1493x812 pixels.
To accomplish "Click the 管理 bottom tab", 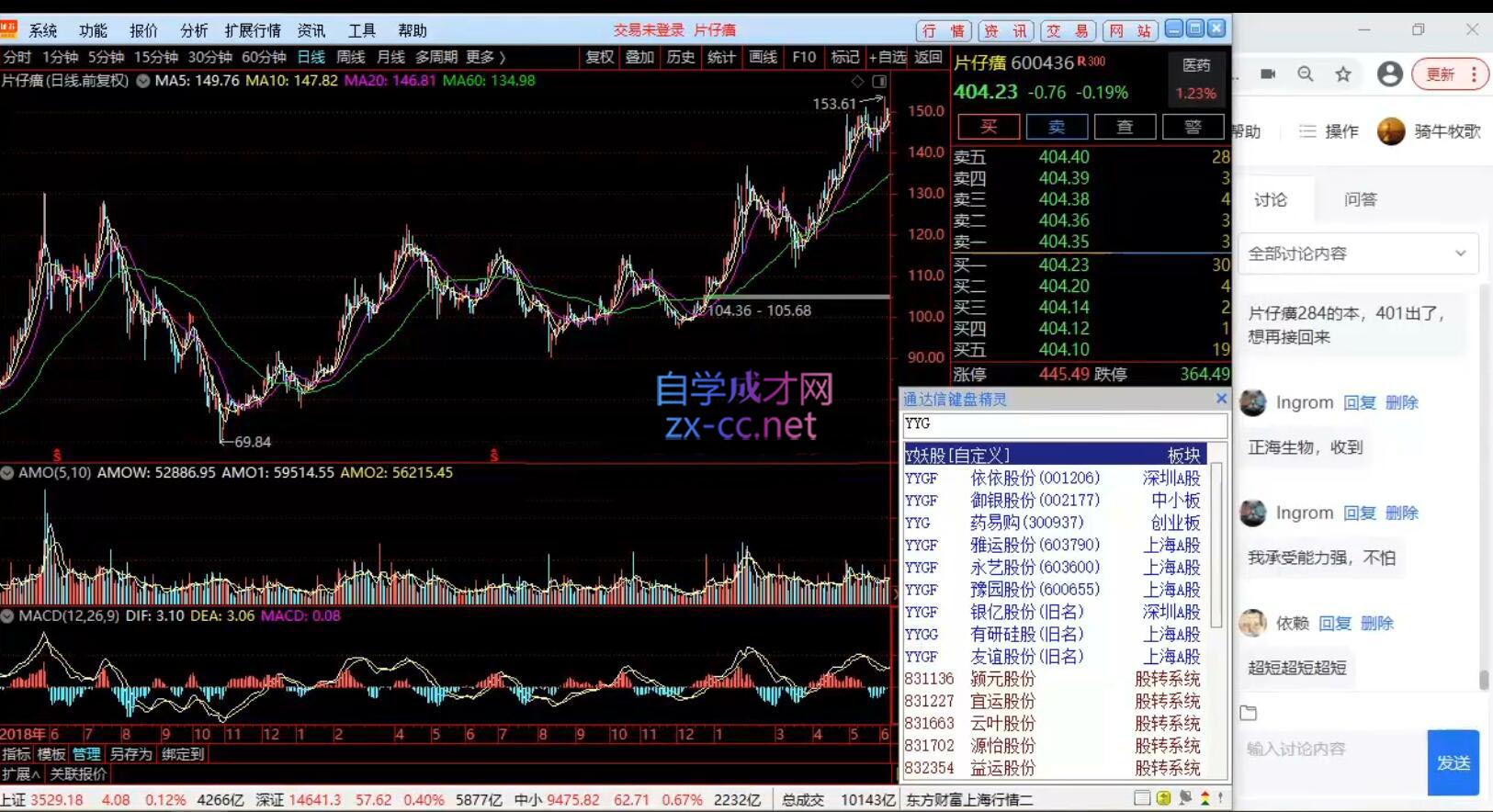I will [86, 754].
